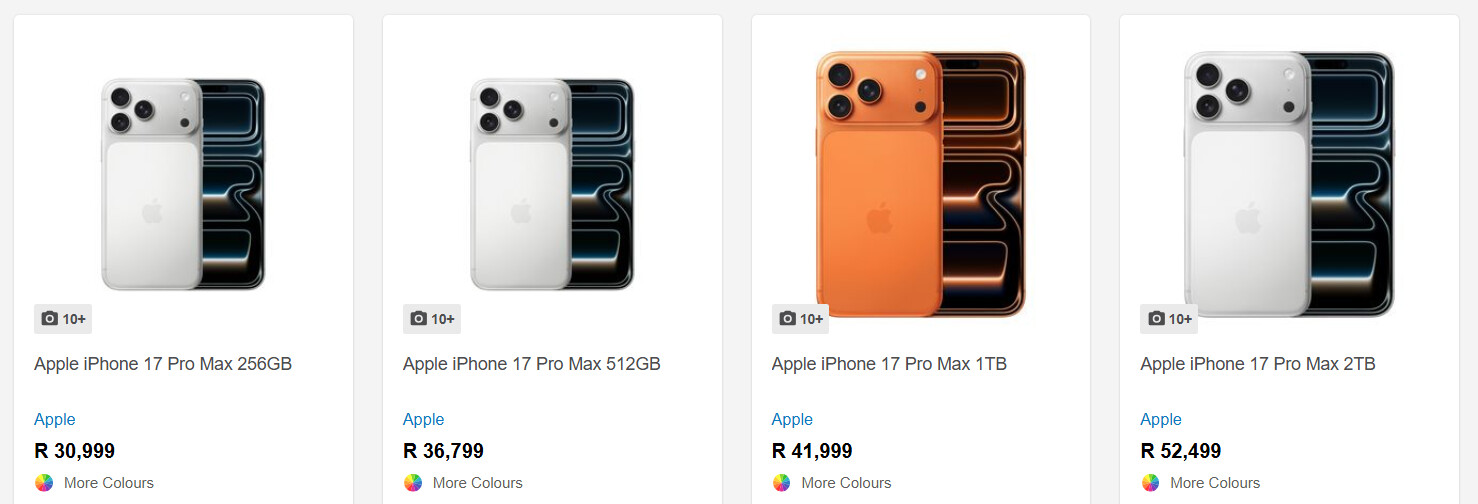Open the photo gallery badge on the 1TB listing

pyautogui.click(x=800, y=319)
